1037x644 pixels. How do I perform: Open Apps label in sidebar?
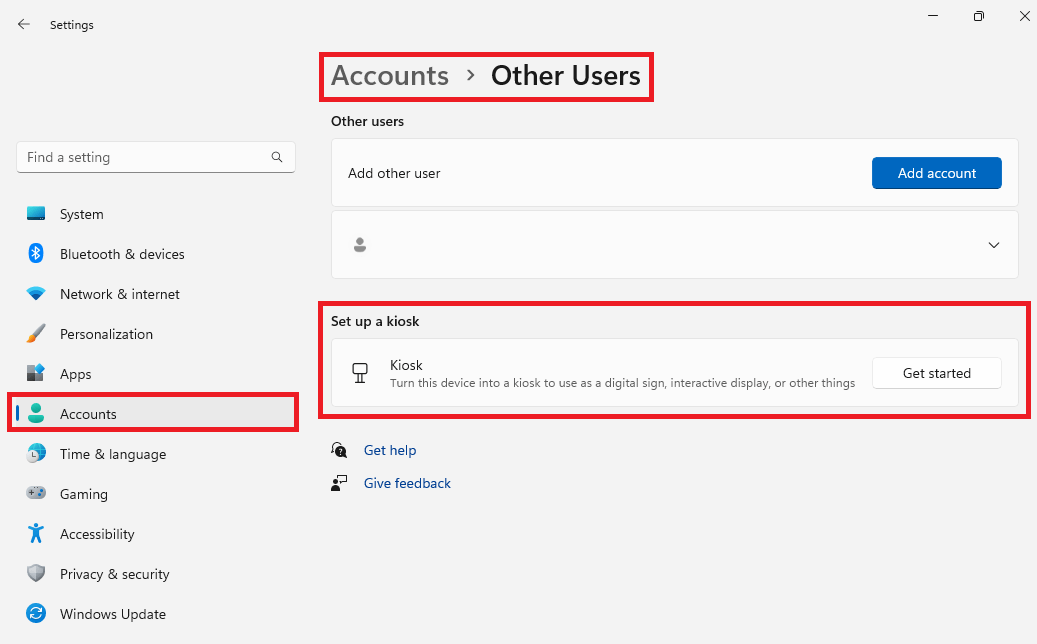click(75, 374)
